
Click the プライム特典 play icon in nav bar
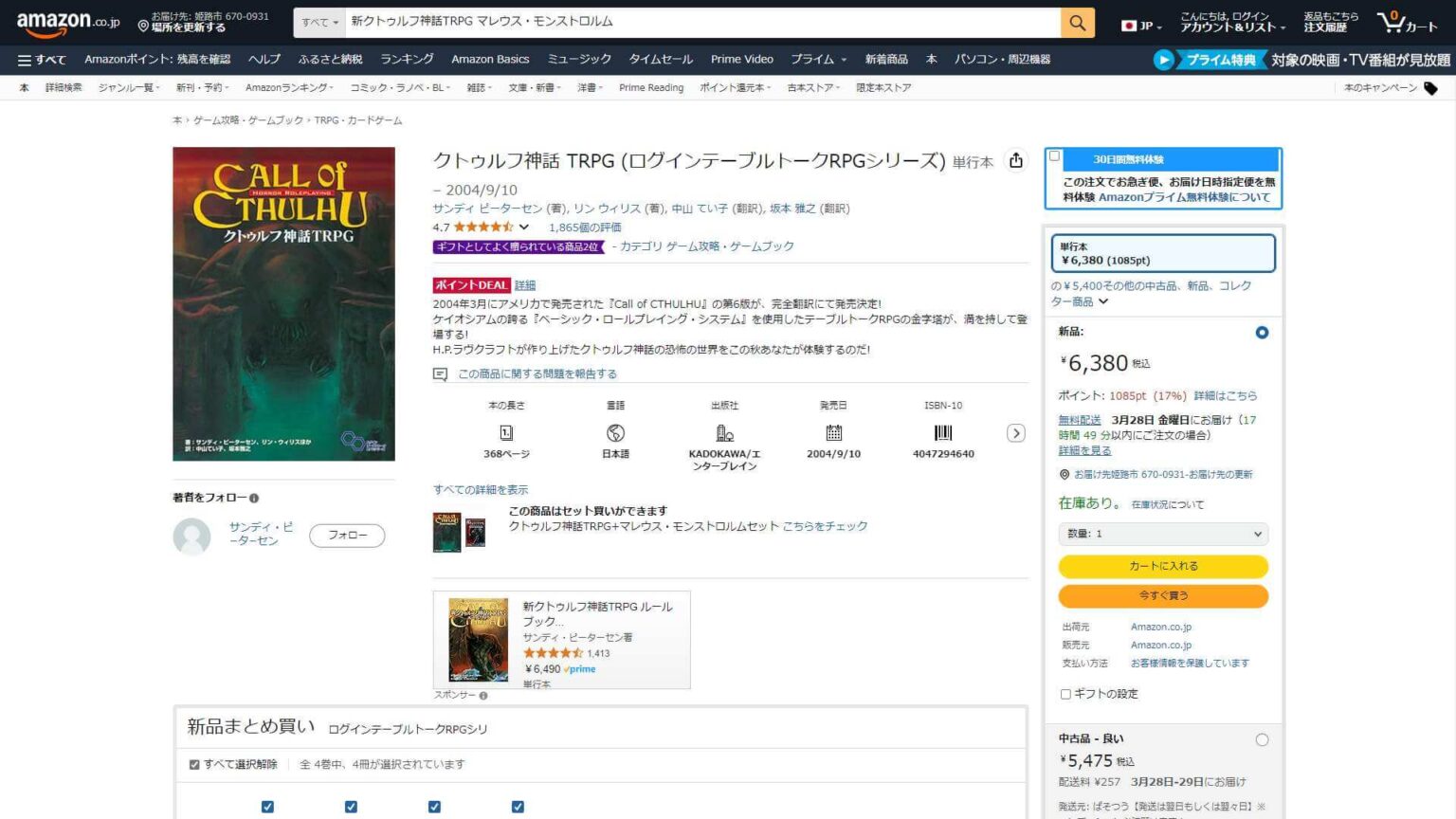coord(1163,60)
